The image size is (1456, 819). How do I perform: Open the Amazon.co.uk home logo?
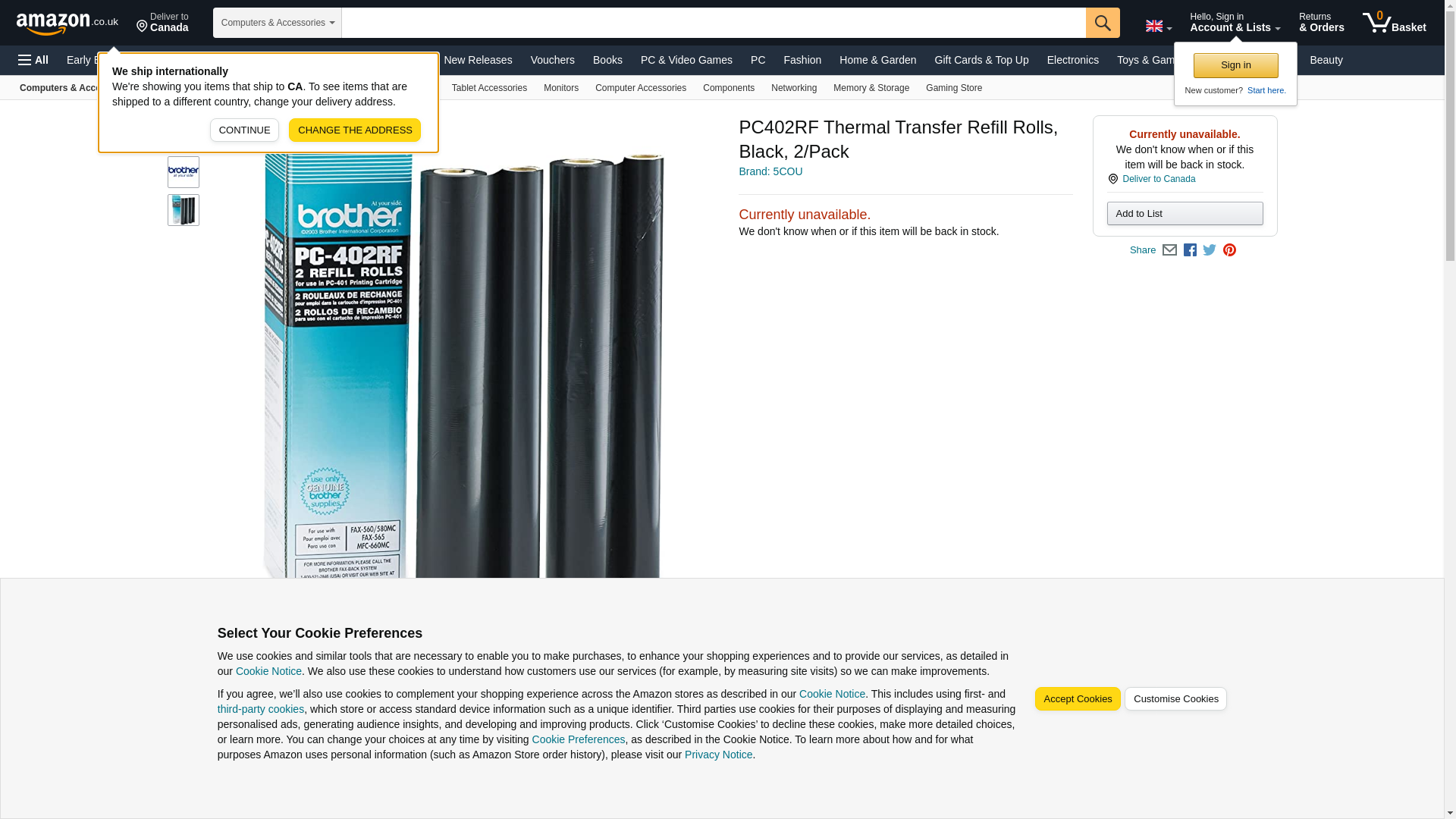[67, 24]
